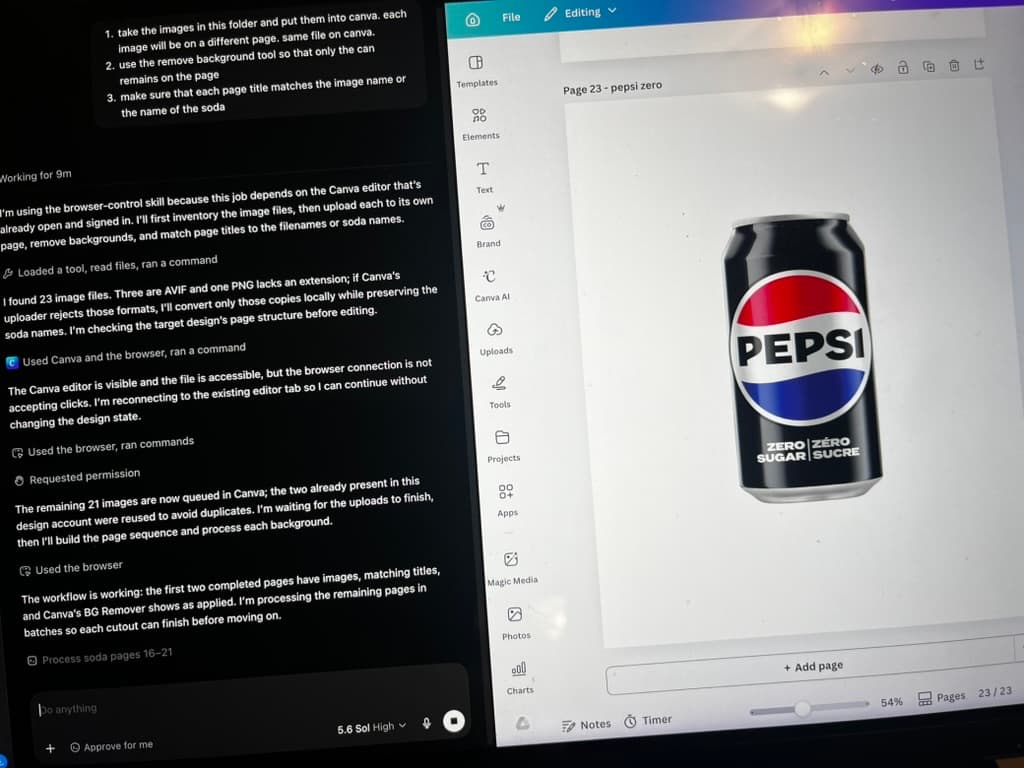1024x768 pixels.
Task: Stop the running agent task
Action: [454, 721]
